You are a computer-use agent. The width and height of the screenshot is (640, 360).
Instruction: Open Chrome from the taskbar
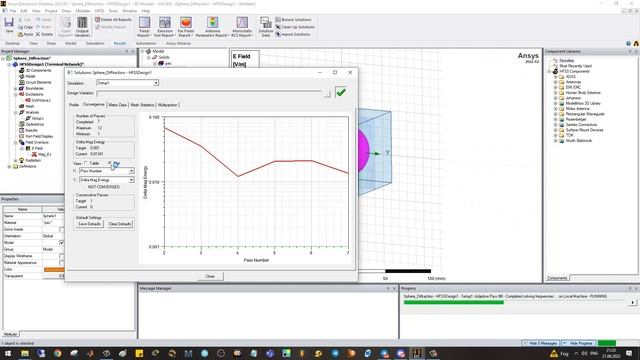tap(58, 353)
